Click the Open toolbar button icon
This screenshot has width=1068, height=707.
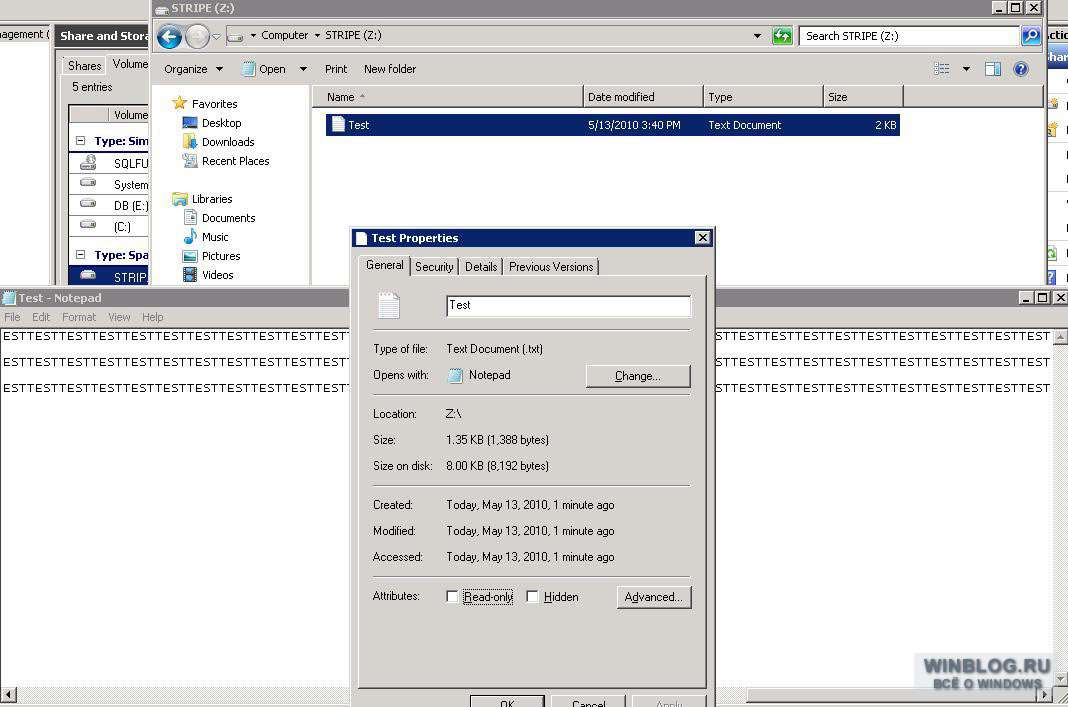[249, 69]
